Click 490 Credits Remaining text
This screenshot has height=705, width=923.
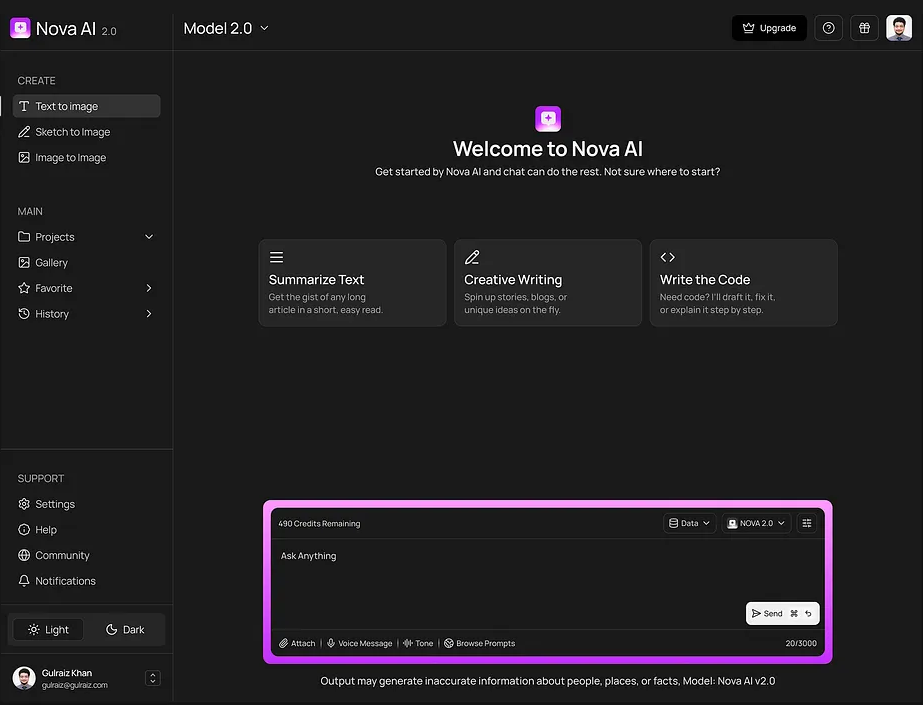[319, 524]
